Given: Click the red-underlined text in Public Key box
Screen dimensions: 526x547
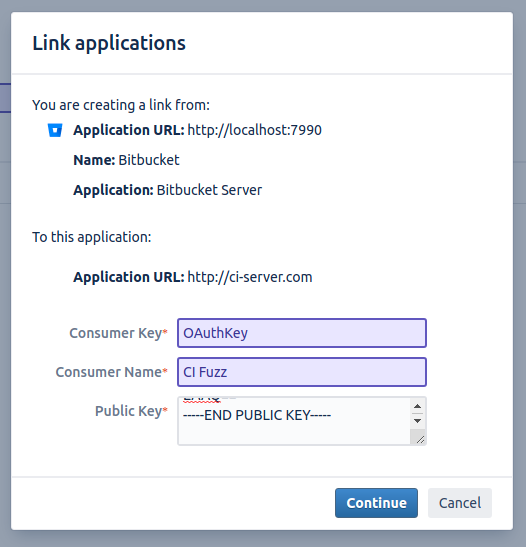Looking at the screenshot, I should click(202, 399).
